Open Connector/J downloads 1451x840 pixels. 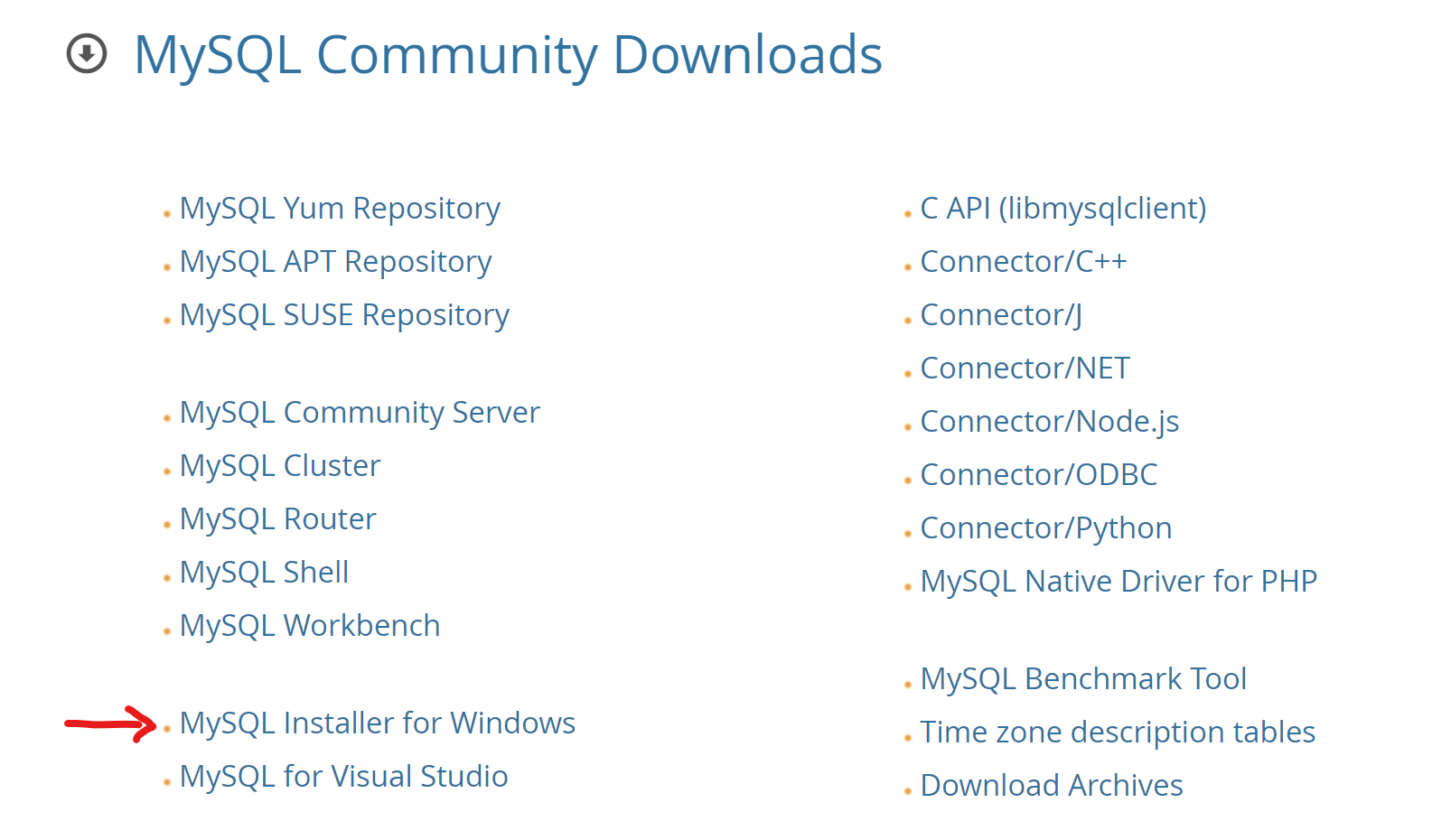click(x=999, y=315)
